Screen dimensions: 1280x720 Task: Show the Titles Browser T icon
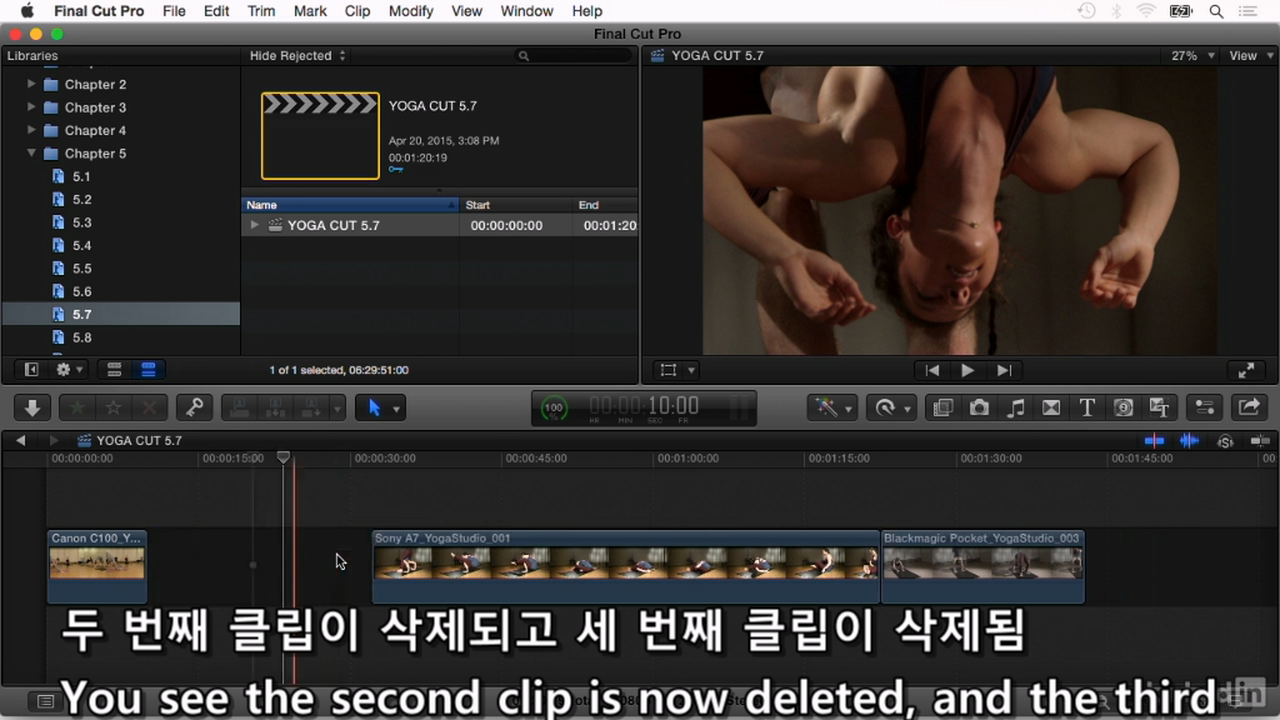(x=1087, y=408)
